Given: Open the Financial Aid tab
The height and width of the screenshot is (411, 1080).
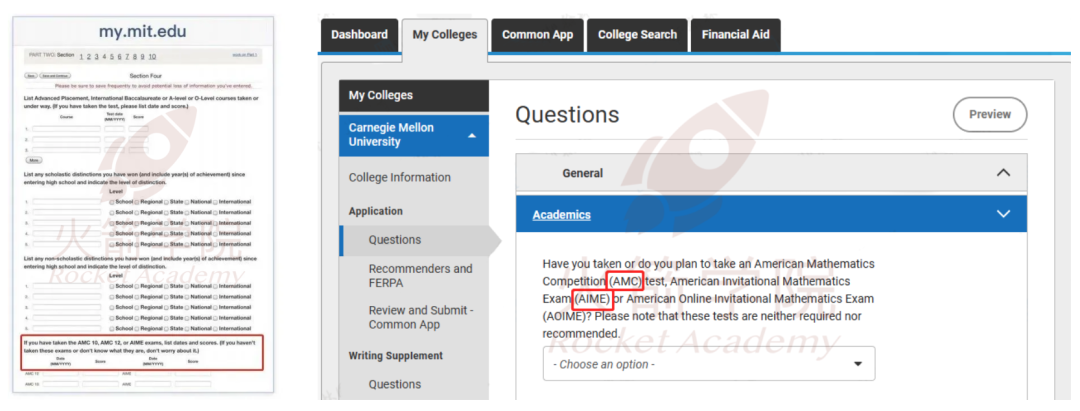Looking at the screenshot, I should pyautogui.click(x=736, y=34).
